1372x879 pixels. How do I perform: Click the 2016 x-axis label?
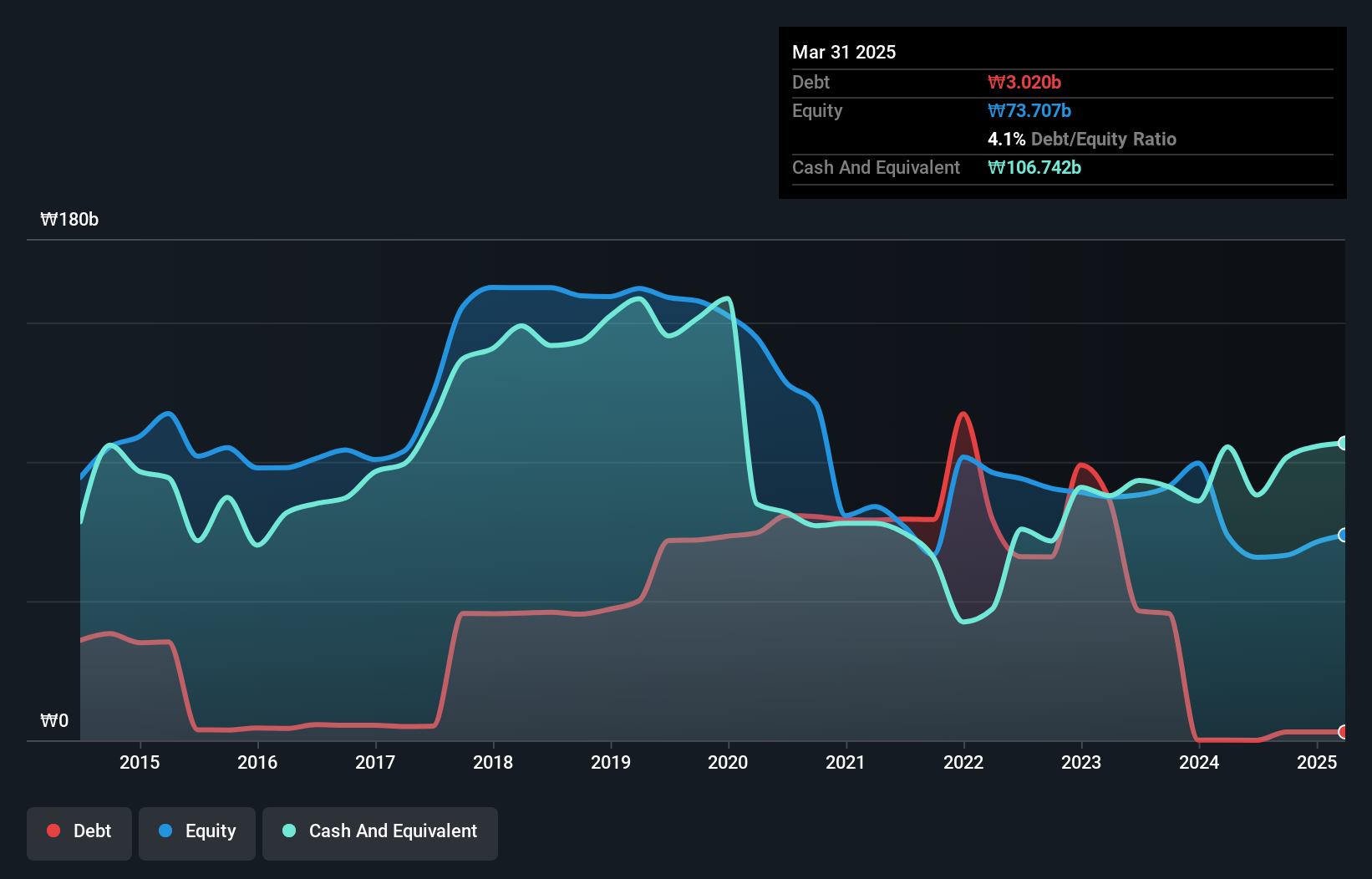(257, 762)
